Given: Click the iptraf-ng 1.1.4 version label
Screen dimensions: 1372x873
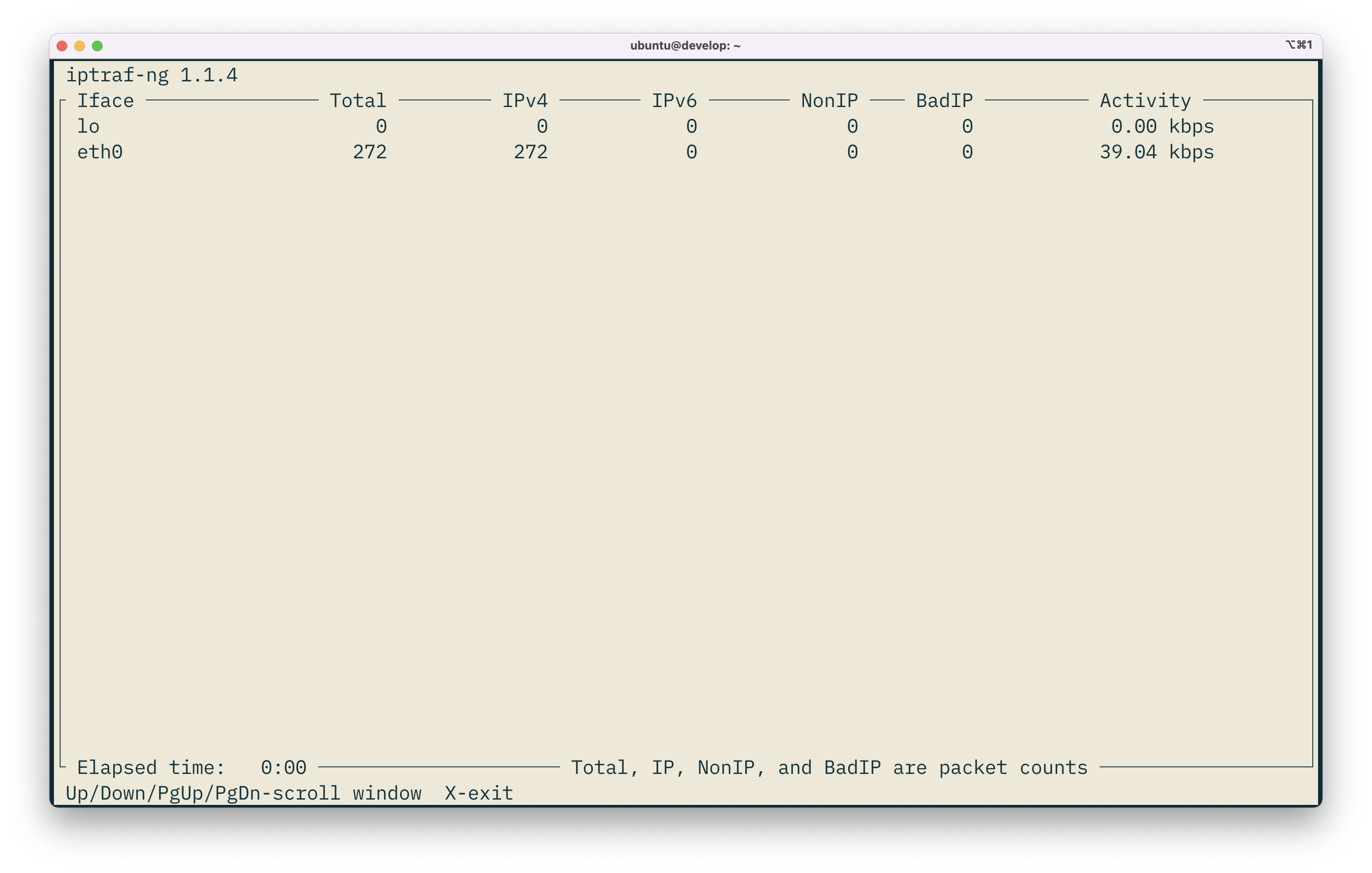Looking at the screenshot, I should (152, 75).
